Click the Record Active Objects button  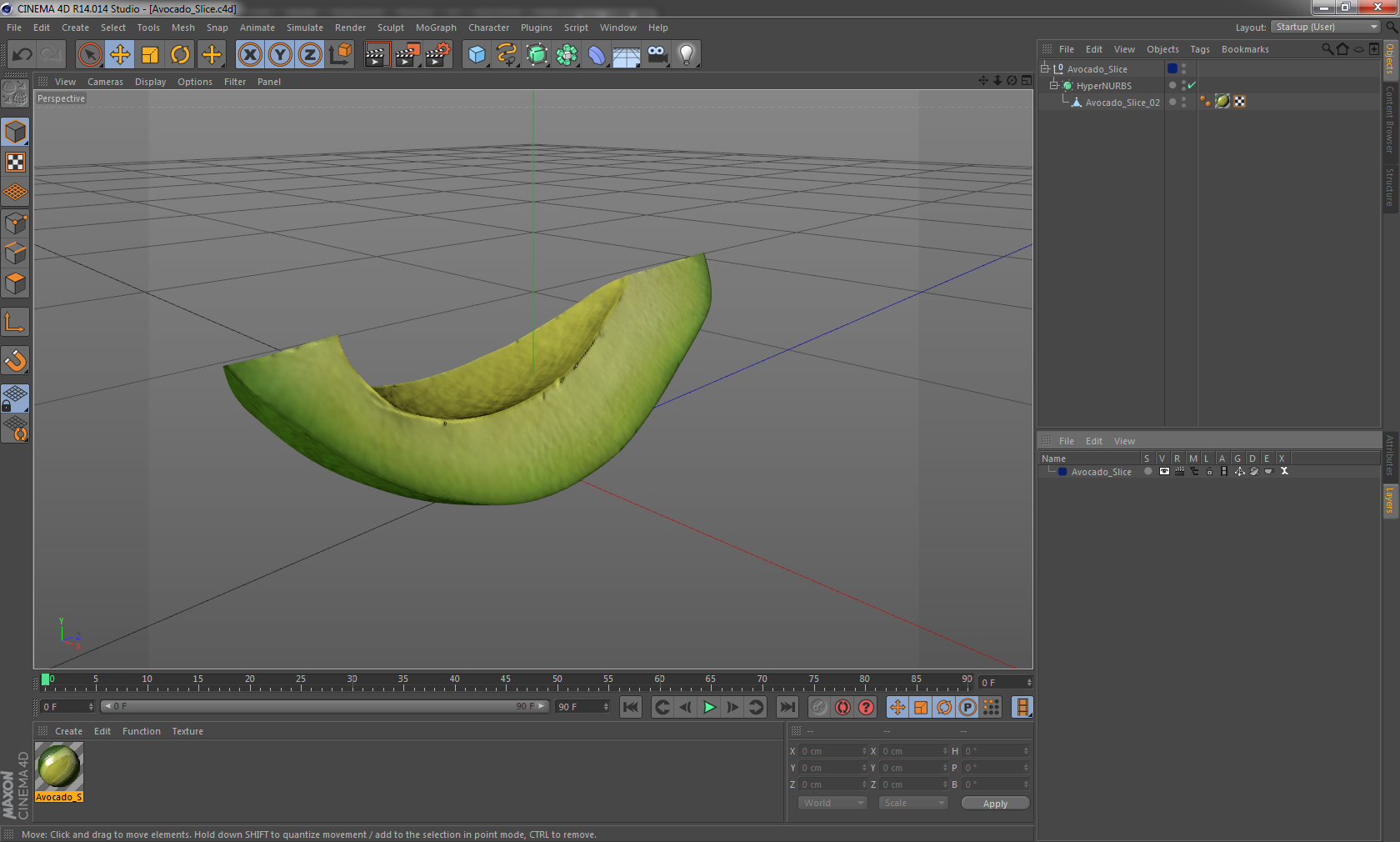(819, 707)
